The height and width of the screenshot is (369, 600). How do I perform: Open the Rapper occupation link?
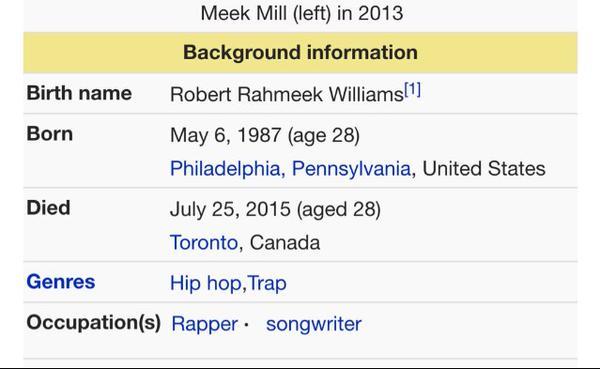(205, 324)
